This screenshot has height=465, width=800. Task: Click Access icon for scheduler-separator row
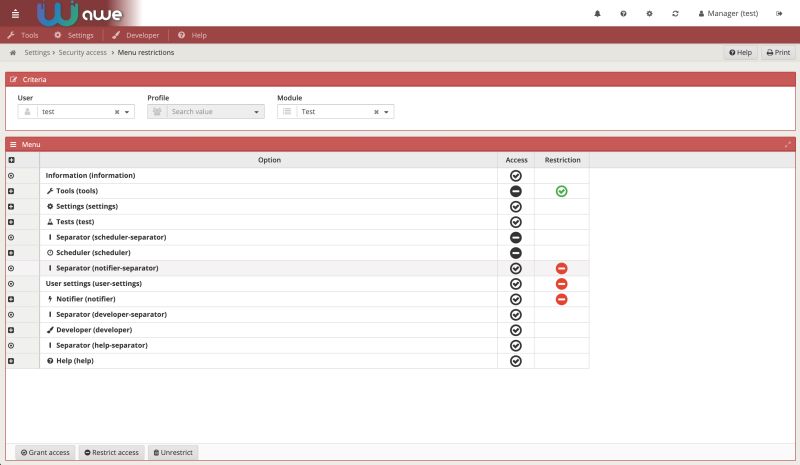tap(516, 237)
